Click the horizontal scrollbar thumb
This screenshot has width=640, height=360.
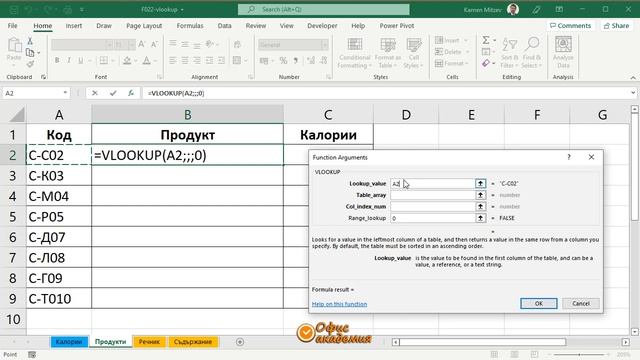click(x=482, y=342)
